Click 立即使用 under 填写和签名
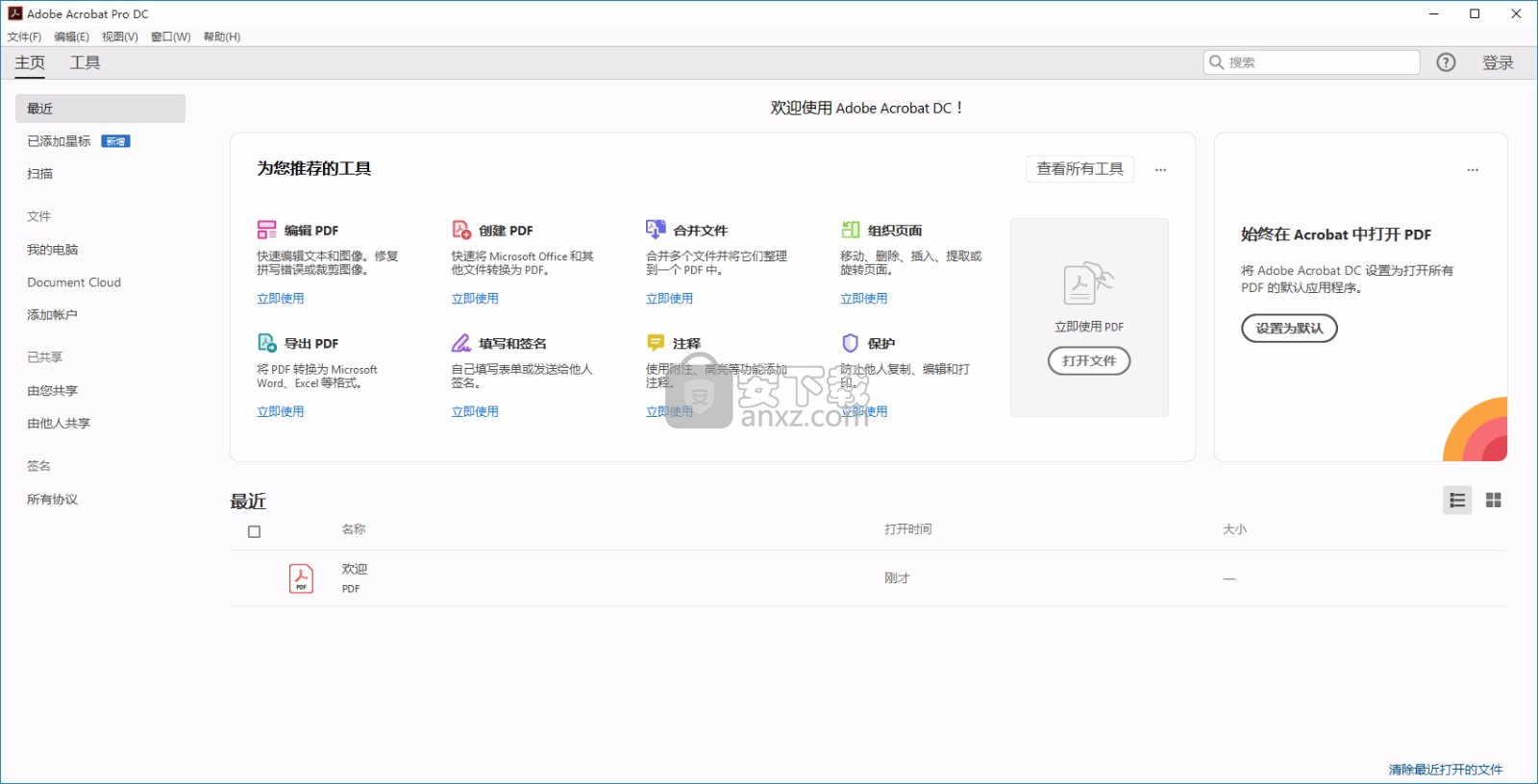This screenshot has width=1538, height=784. click(x=475, y=411)
